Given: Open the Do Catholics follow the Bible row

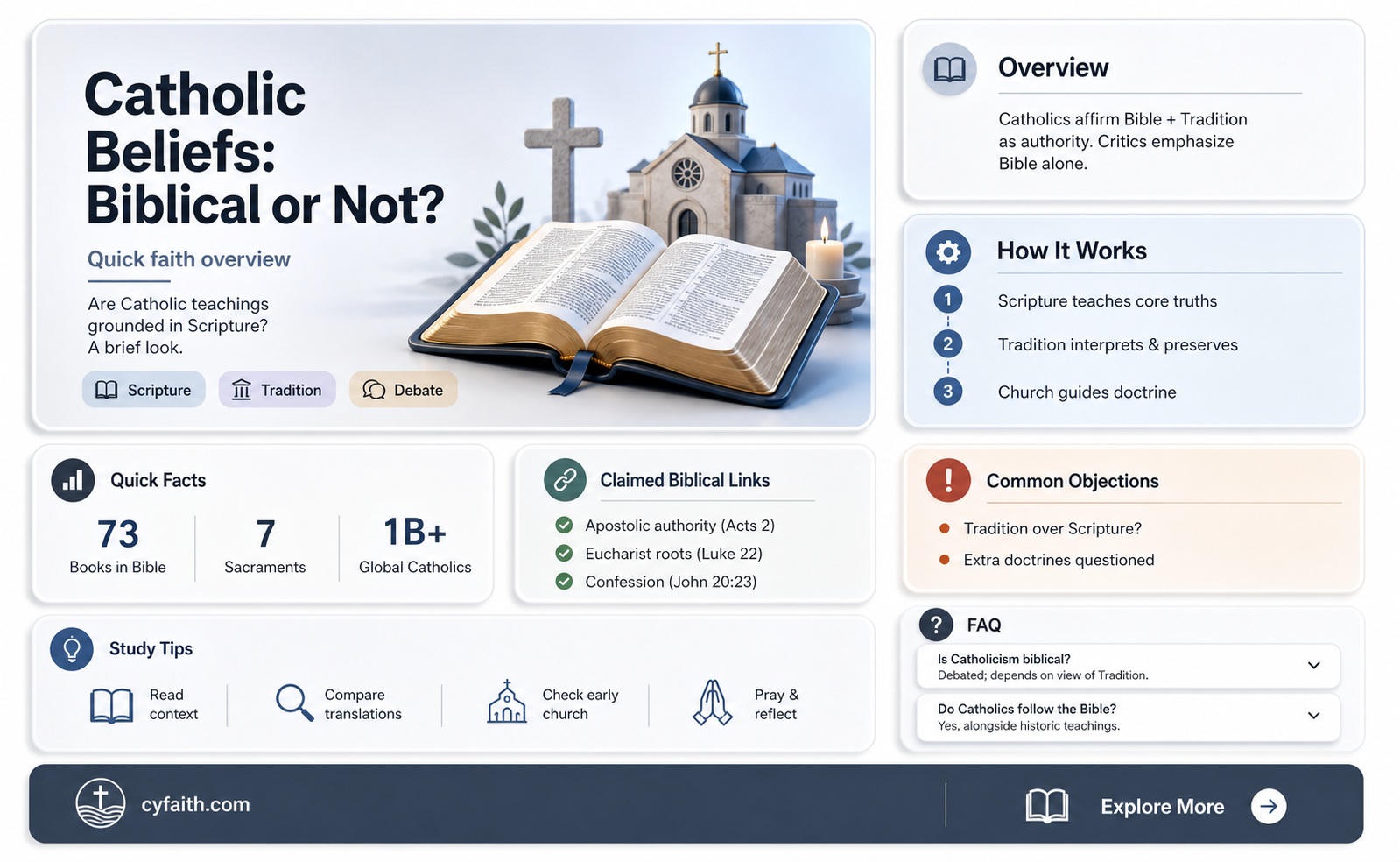Looking at the screenshot, I should click(x=1129, y=717).
